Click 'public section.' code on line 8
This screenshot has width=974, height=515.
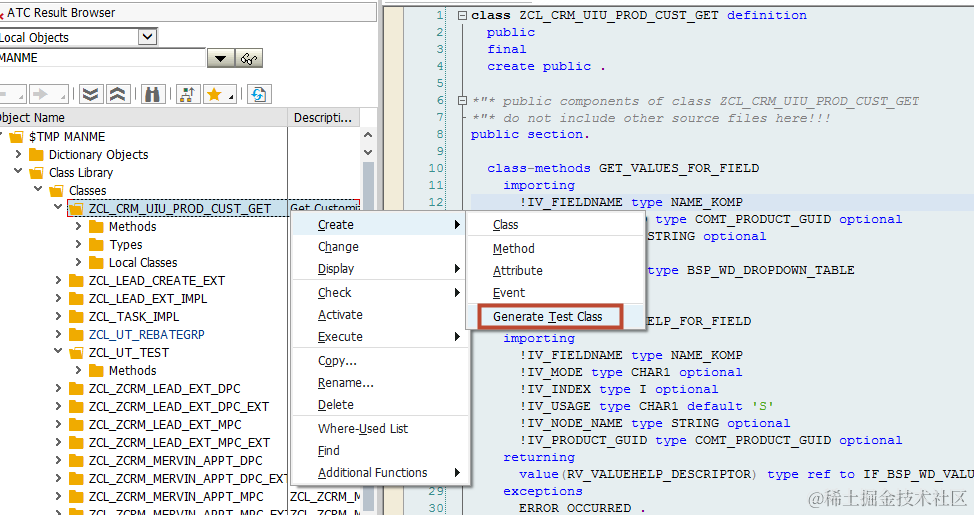tap(530, 134)
